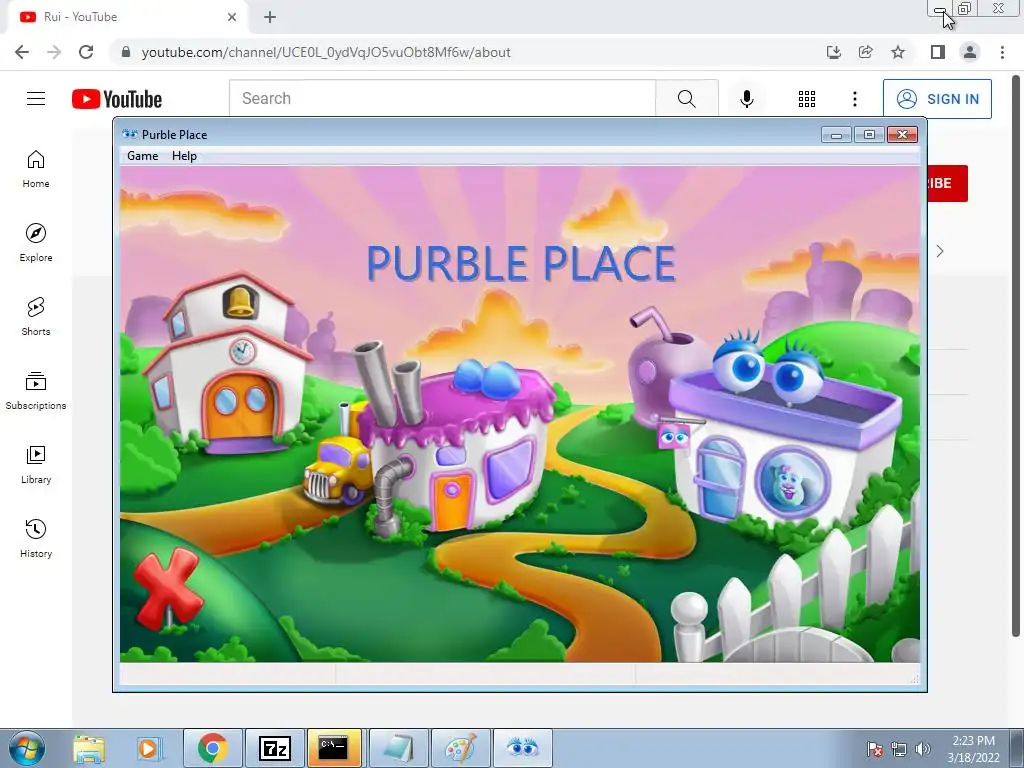Focus the YouTube search field
Screen dimensions: 1024x768
(442, 99)
